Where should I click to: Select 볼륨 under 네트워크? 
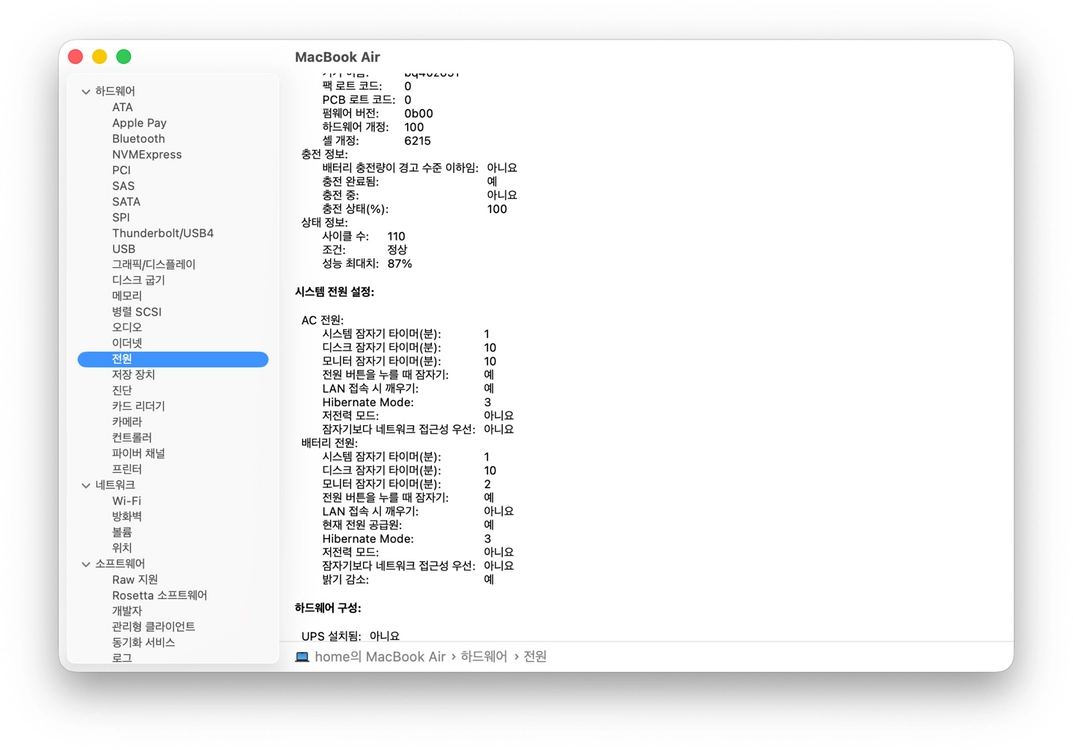coord(122,533)
